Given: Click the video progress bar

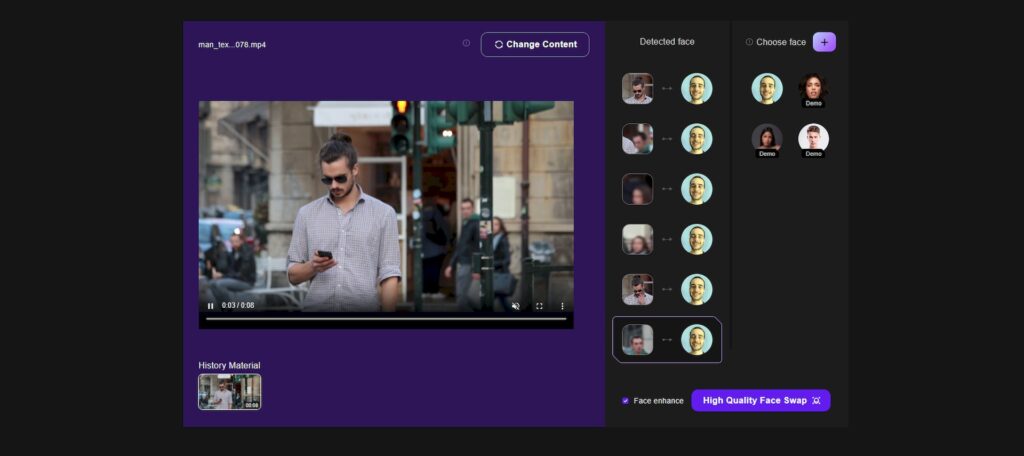Looking at the screenshot, I should (x=385, y=319).
